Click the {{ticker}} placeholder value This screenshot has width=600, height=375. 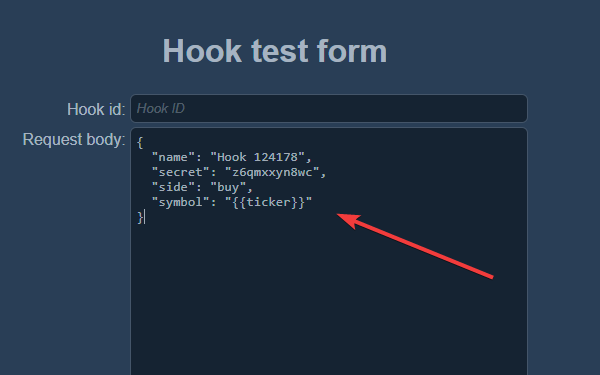point(268,202)
